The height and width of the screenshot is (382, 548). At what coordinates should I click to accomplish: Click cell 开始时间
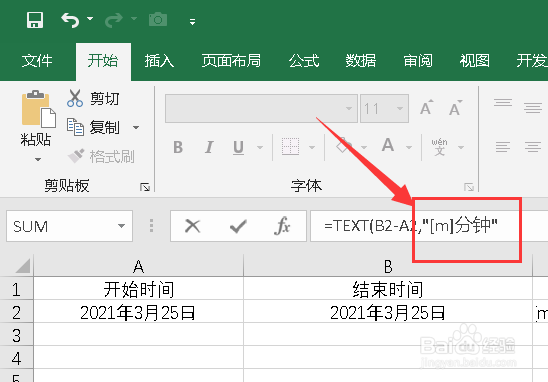pos(138,289)
